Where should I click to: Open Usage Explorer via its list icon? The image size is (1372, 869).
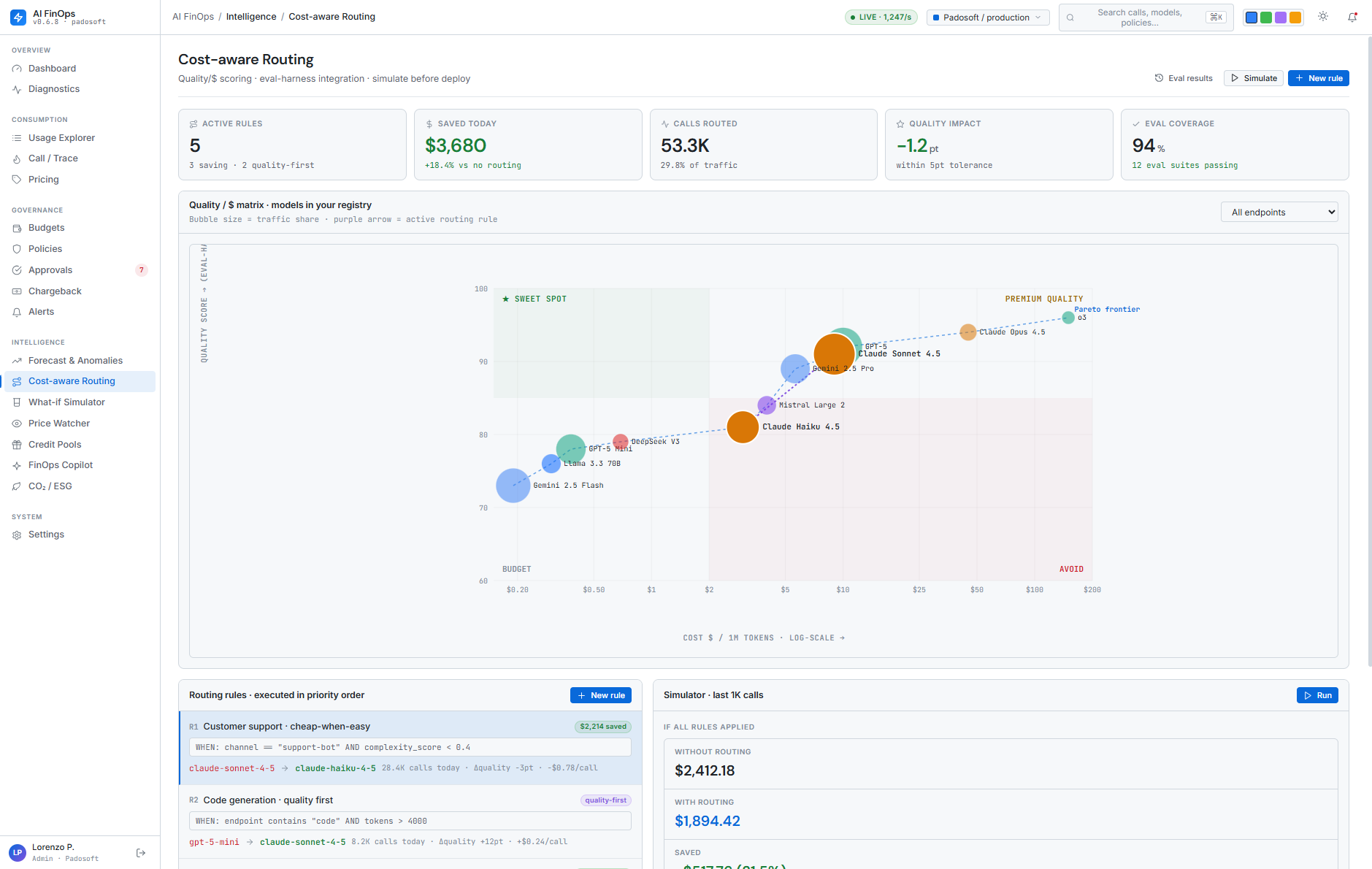tap(17, 138)
